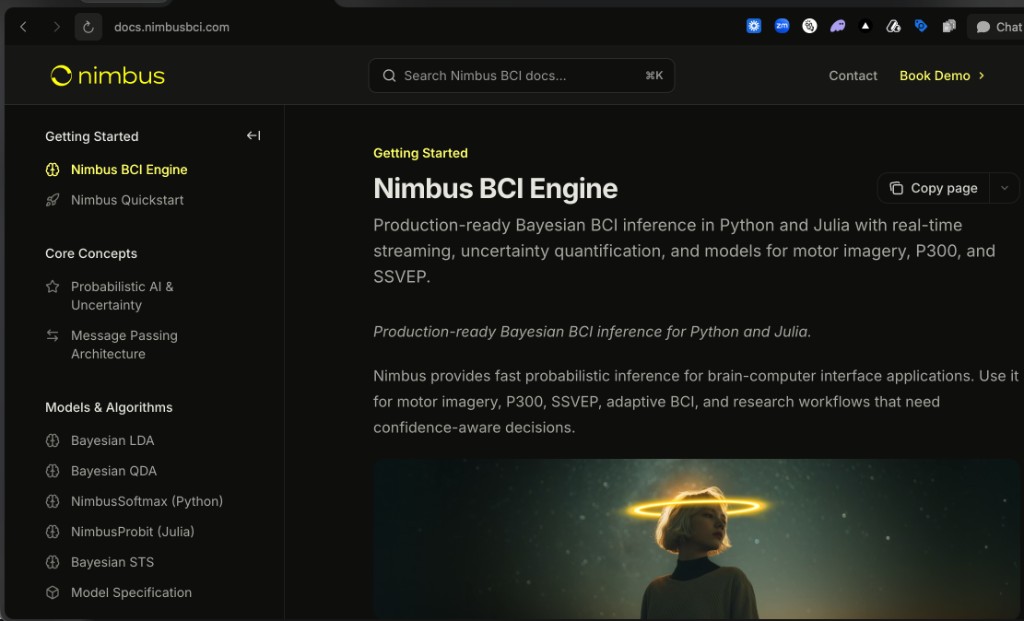Click the rocket icon beside Nimbus Quickstart
1024x621 pixels.
pyautogui.click(x=53, y=200)
